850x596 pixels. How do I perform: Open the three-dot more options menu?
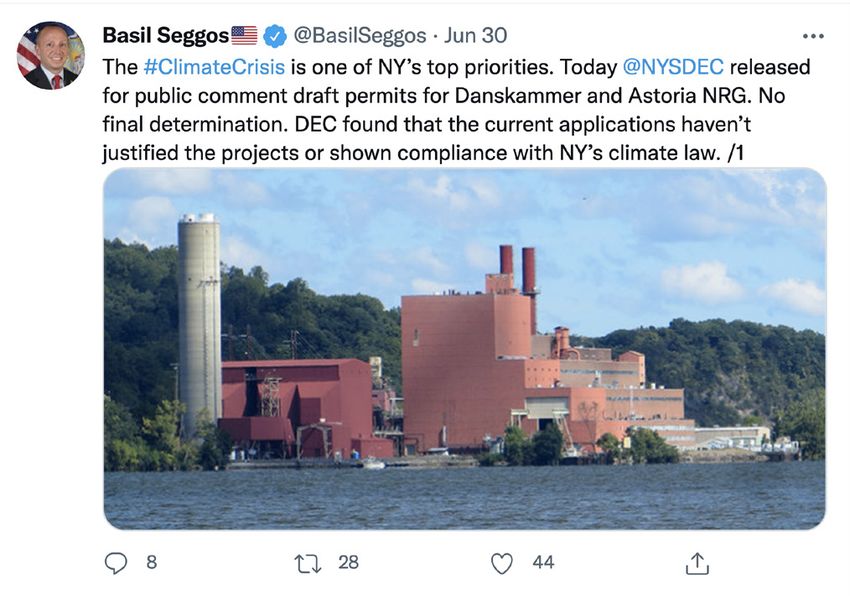coord(813,36)
